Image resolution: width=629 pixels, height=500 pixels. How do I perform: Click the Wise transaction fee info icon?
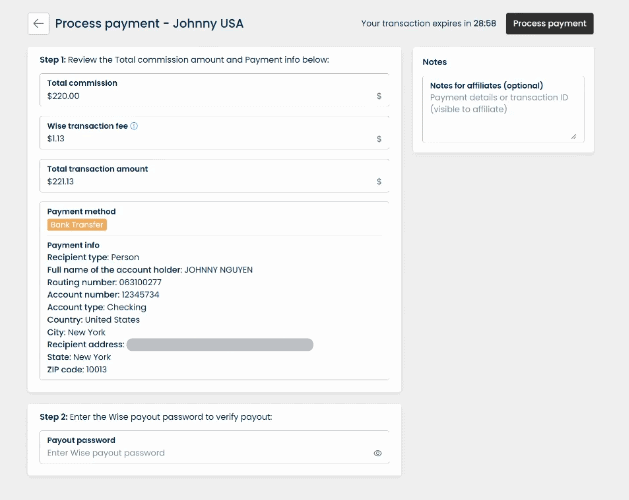click(134, 126)
